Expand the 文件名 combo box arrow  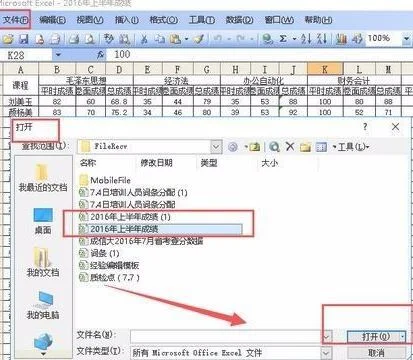point(327,336)
